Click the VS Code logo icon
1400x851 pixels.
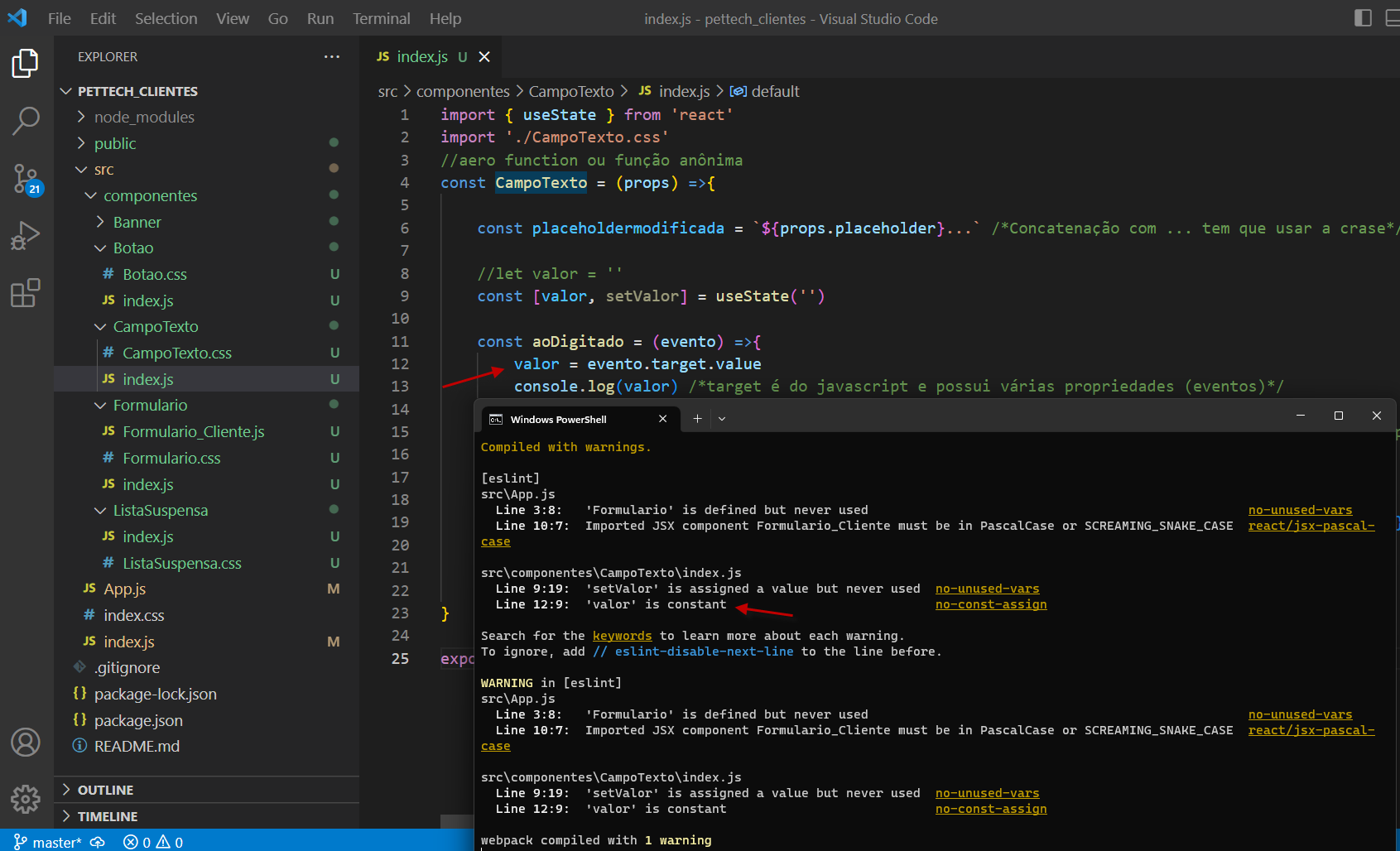(x=17, y=17)
